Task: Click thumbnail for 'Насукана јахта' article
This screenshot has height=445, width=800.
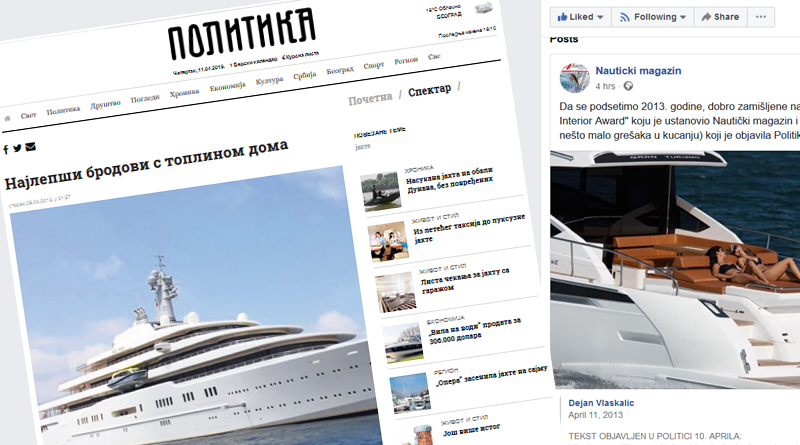Action: (x=381, y=191)
